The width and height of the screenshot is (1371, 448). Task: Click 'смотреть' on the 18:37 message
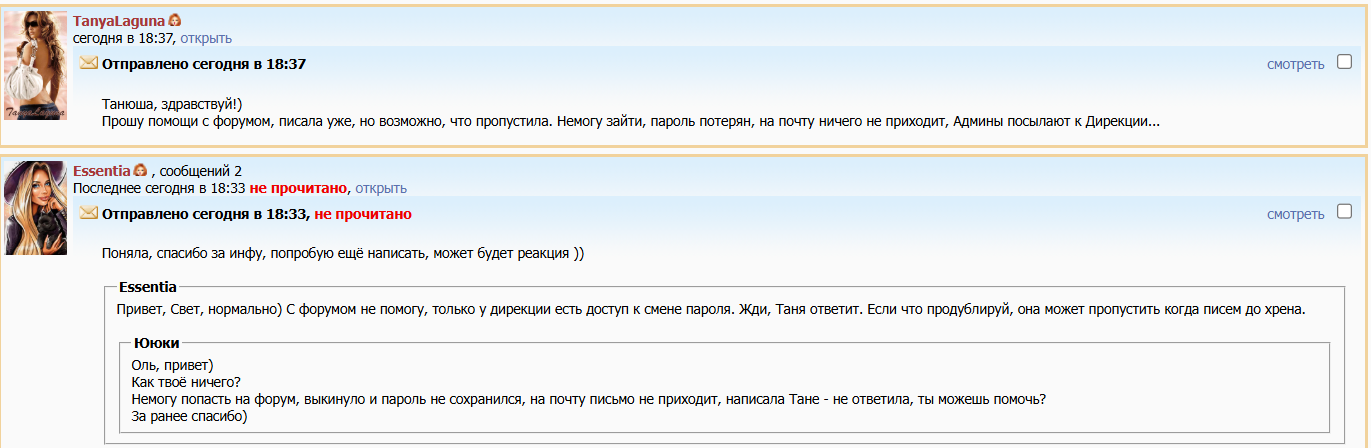(x=1295, y=64)
